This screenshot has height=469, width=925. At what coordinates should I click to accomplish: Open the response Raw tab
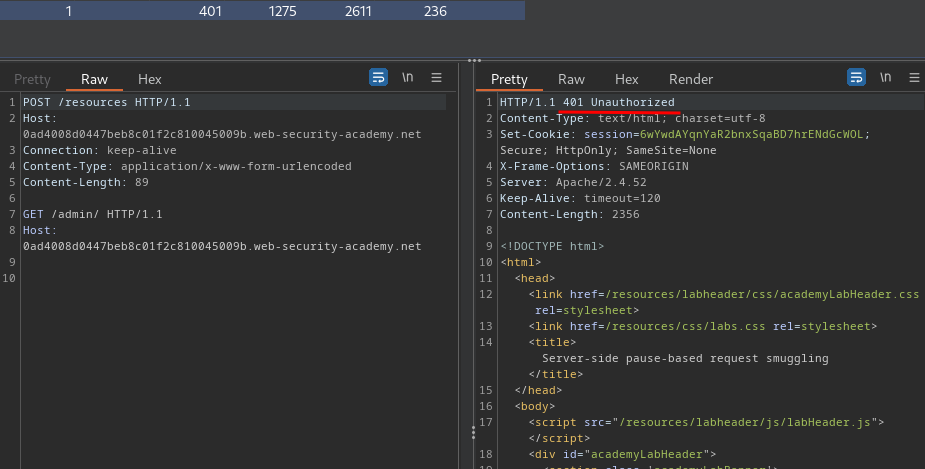[x=571, y=79]
